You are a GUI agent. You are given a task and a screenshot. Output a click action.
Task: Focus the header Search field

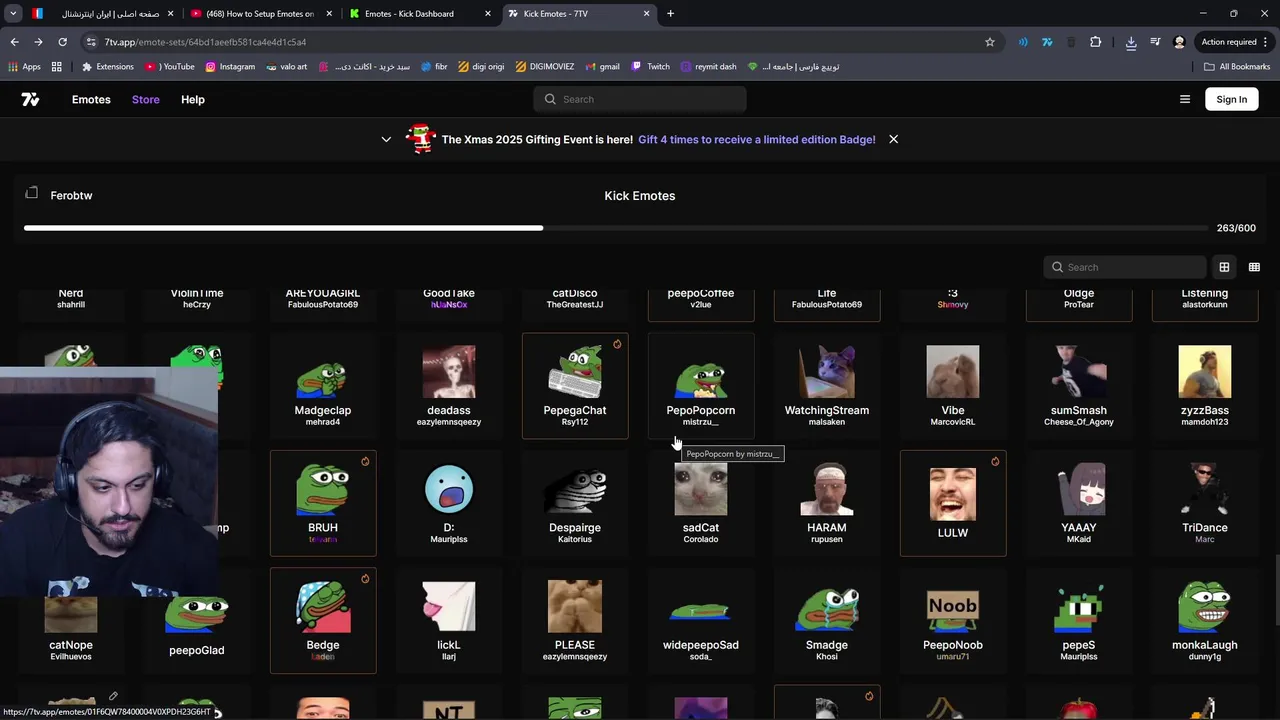click(x=640, y=99)
